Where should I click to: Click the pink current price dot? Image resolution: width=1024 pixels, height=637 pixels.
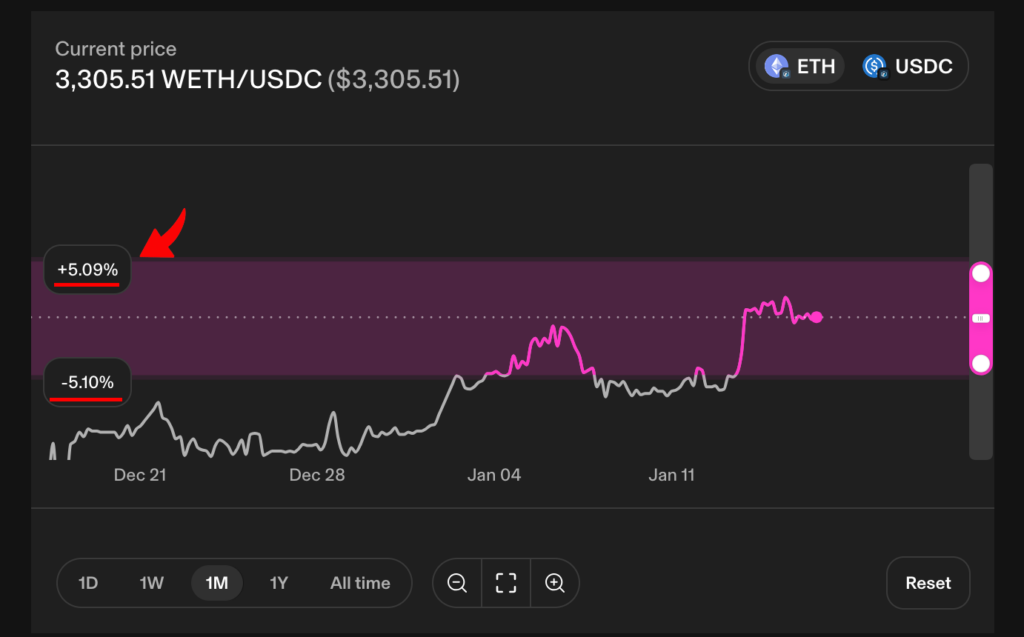817,317
